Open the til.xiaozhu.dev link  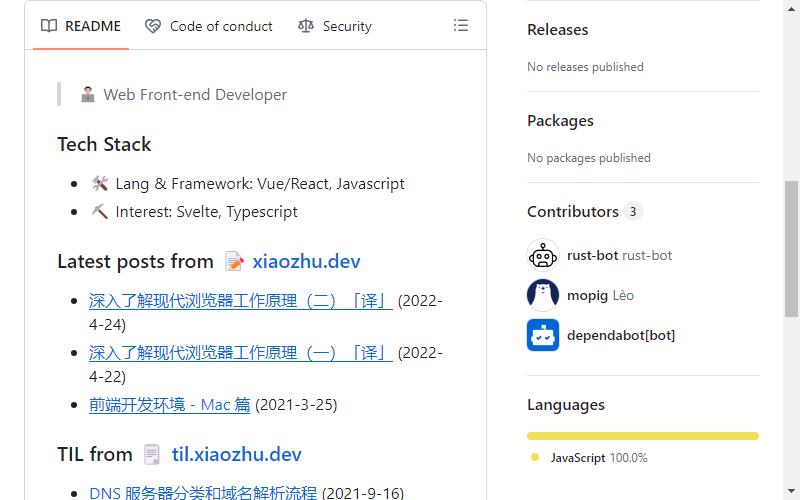click(x=236, y=454)
